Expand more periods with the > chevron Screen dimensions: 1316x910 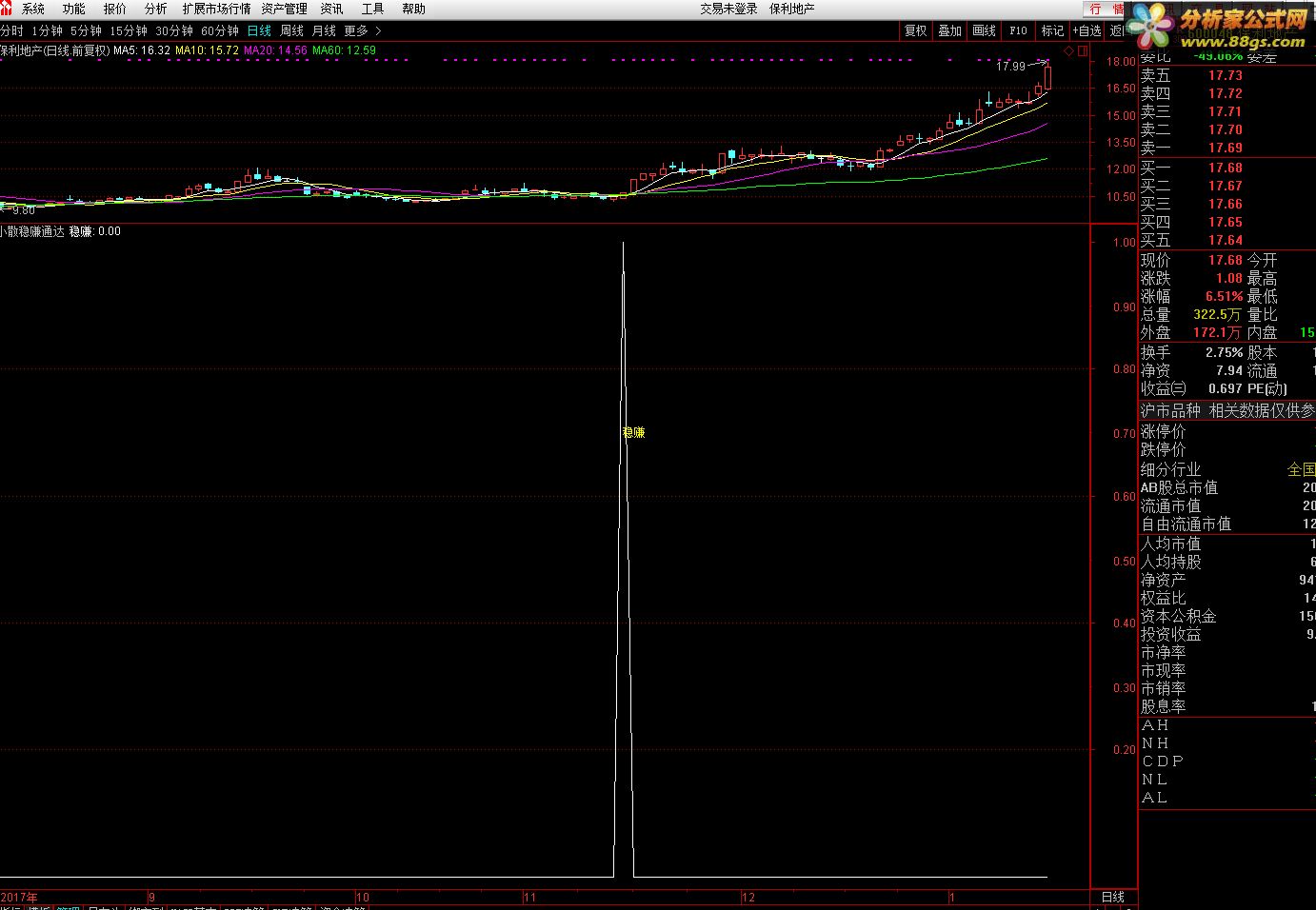click(378, 30)
